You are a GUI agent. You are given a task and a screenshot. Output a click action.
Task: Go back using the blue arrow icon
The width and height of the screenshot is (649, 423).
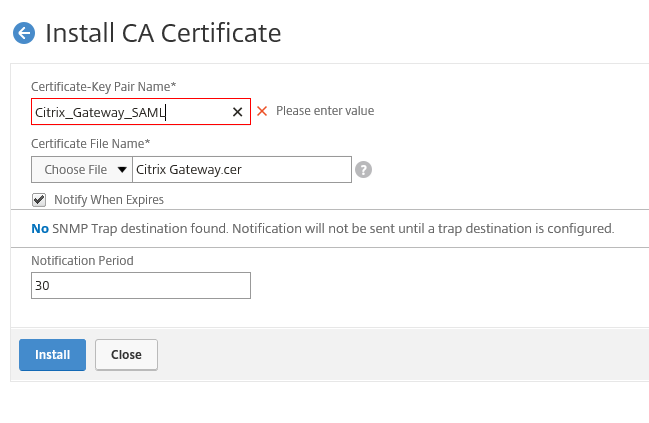[x=24, y=33]
